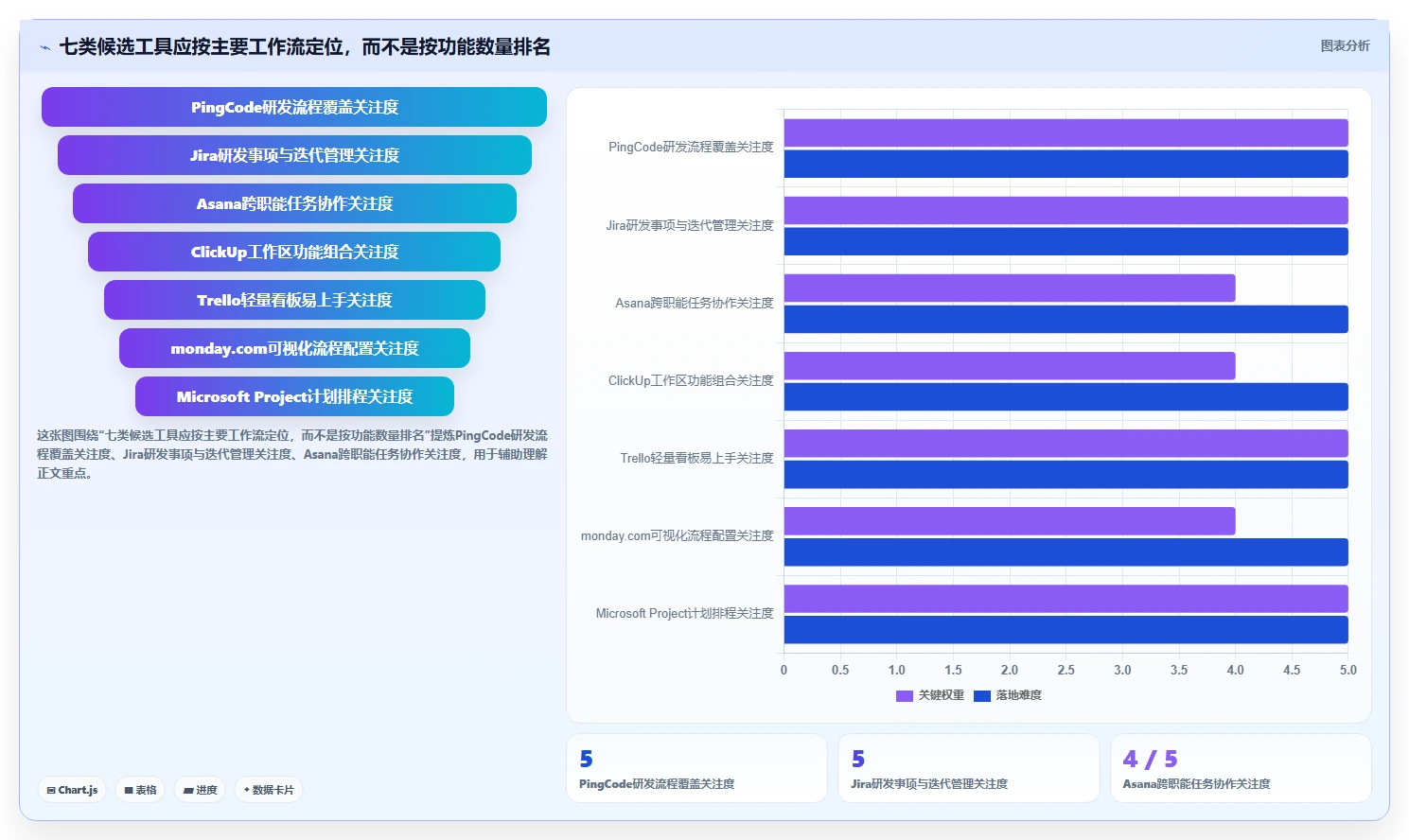1409x840 pixels.
Task: Click the 关键权重 legend label
Action: coord(941,695)
